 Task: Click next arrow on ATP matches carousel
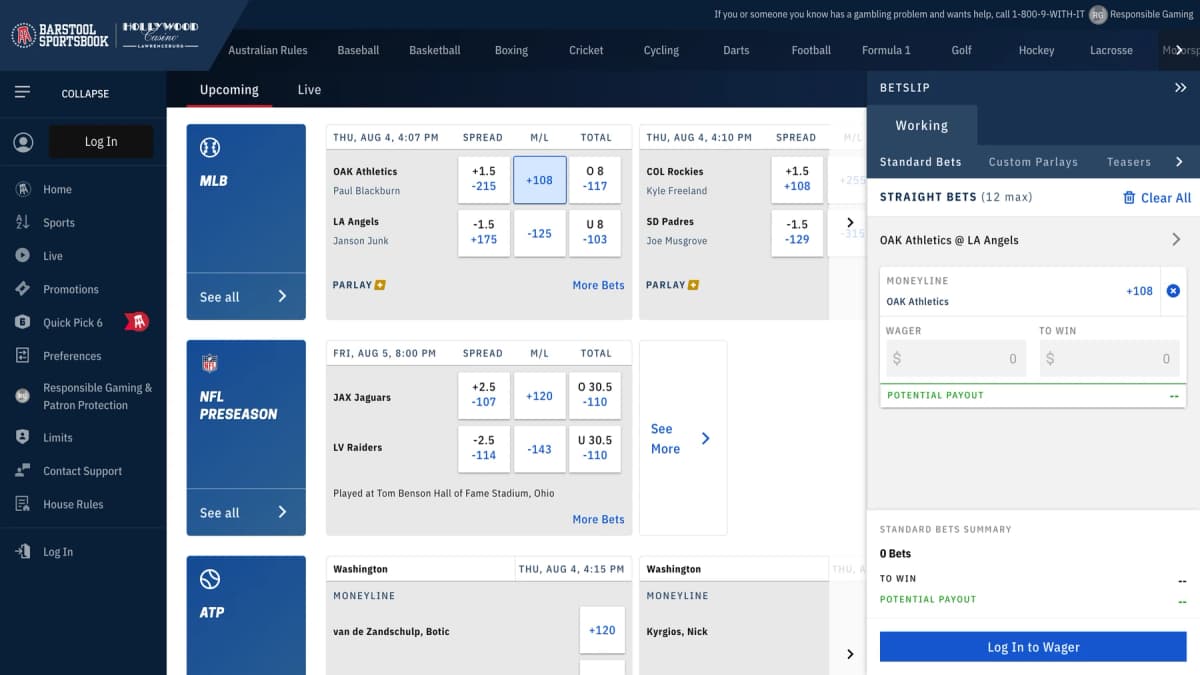[x=850, y=654]
